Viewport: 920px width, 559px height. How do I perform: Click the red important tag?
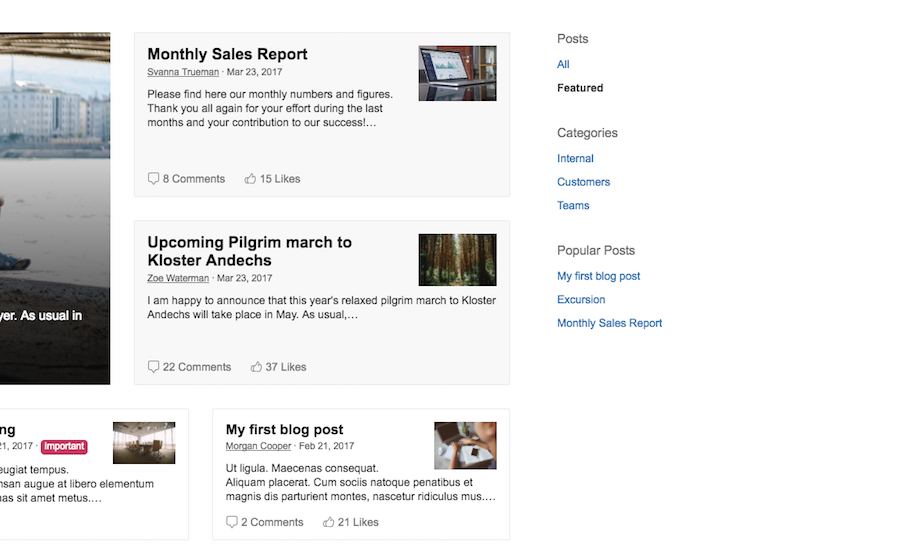click(x=64, y=446)
